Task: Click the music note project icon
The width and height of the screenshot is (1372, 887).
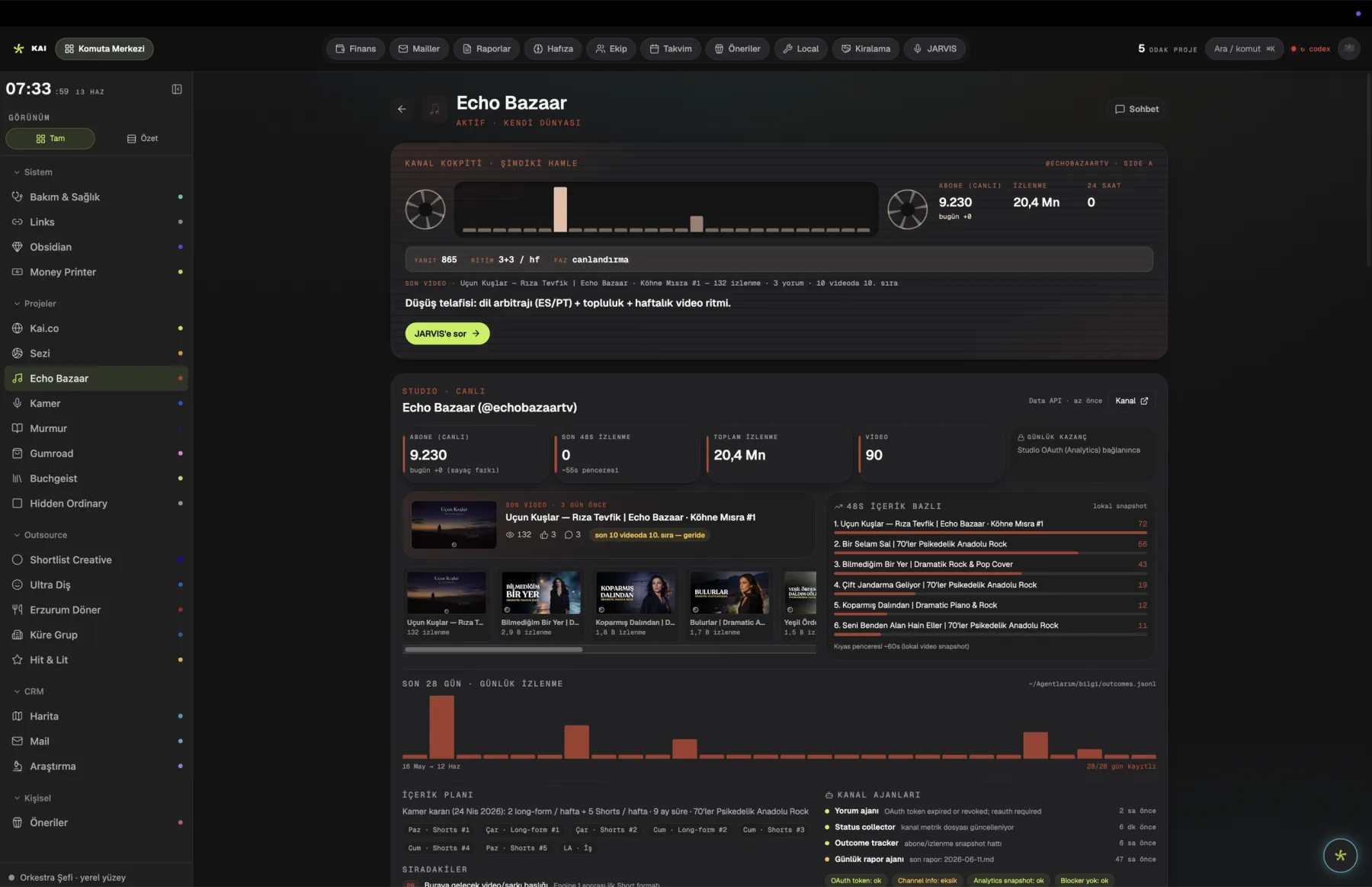Action: tap(434, 109)
